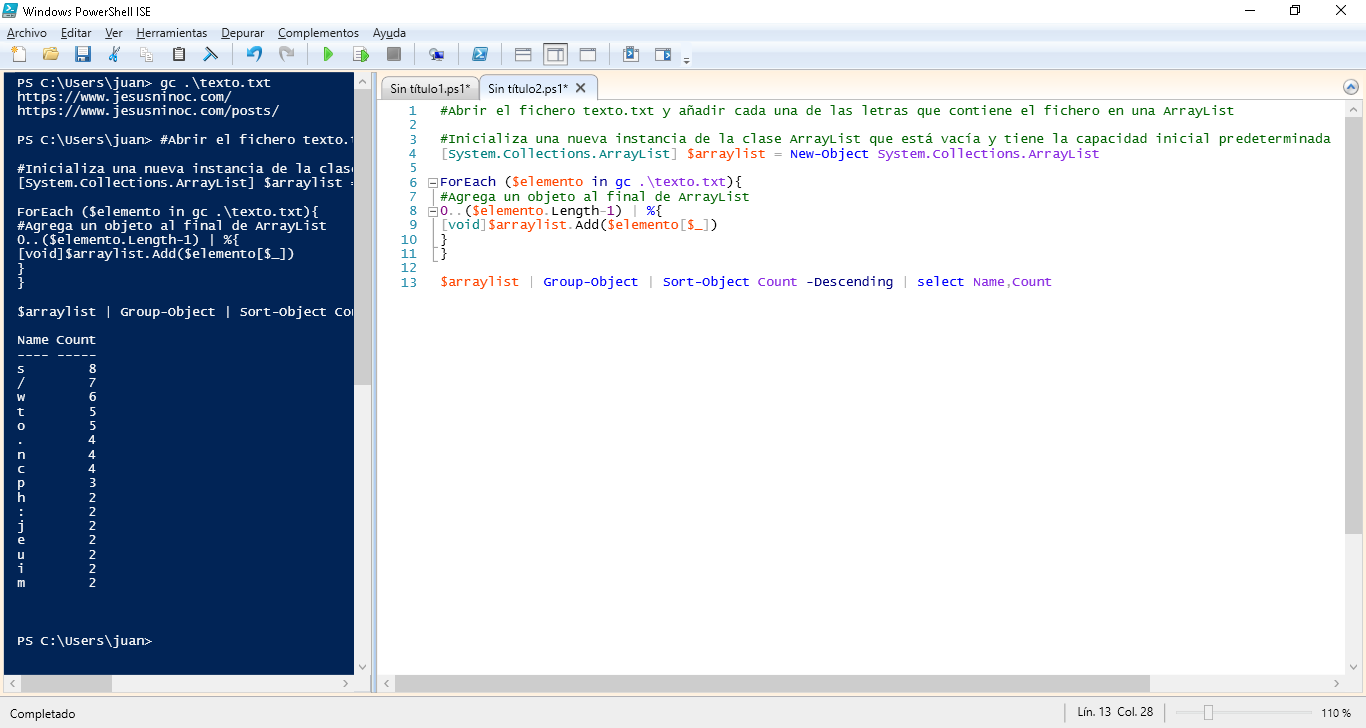Stop operation with the square stop icon
The height and width of the screenshot is (728, 1366).
point(394,54)
